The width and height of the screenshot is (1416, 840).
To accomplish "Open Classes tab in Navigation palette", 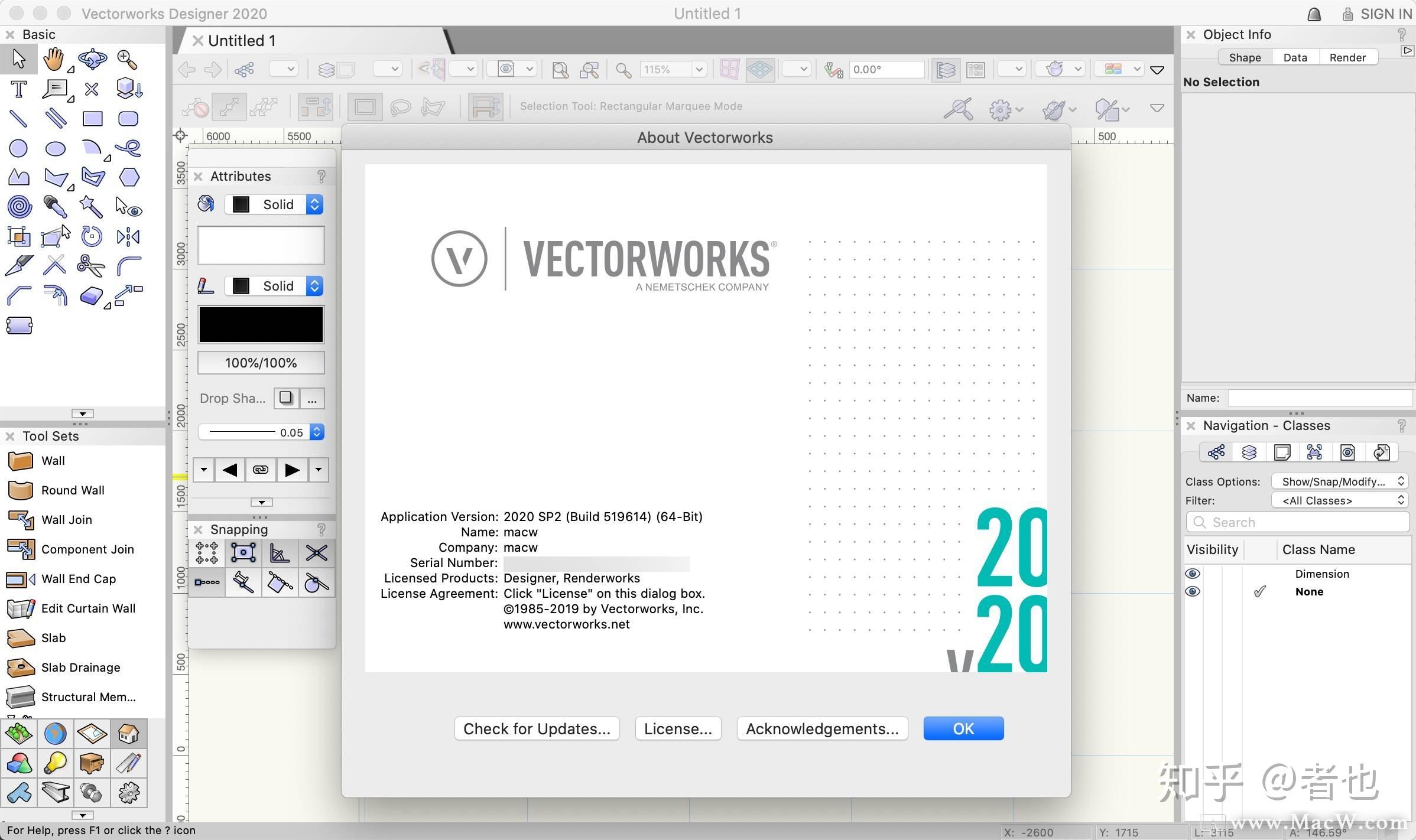I will coord(1216,452).
